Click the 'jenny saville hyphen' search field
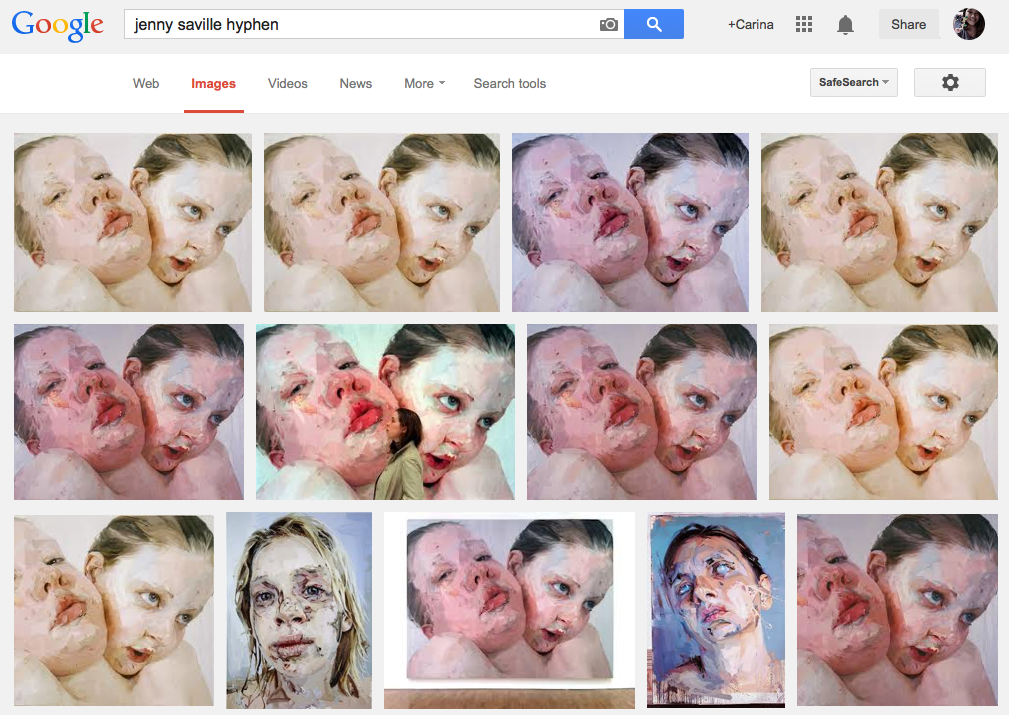This screenshot has height=715, width=1009. tap(360, 25)
